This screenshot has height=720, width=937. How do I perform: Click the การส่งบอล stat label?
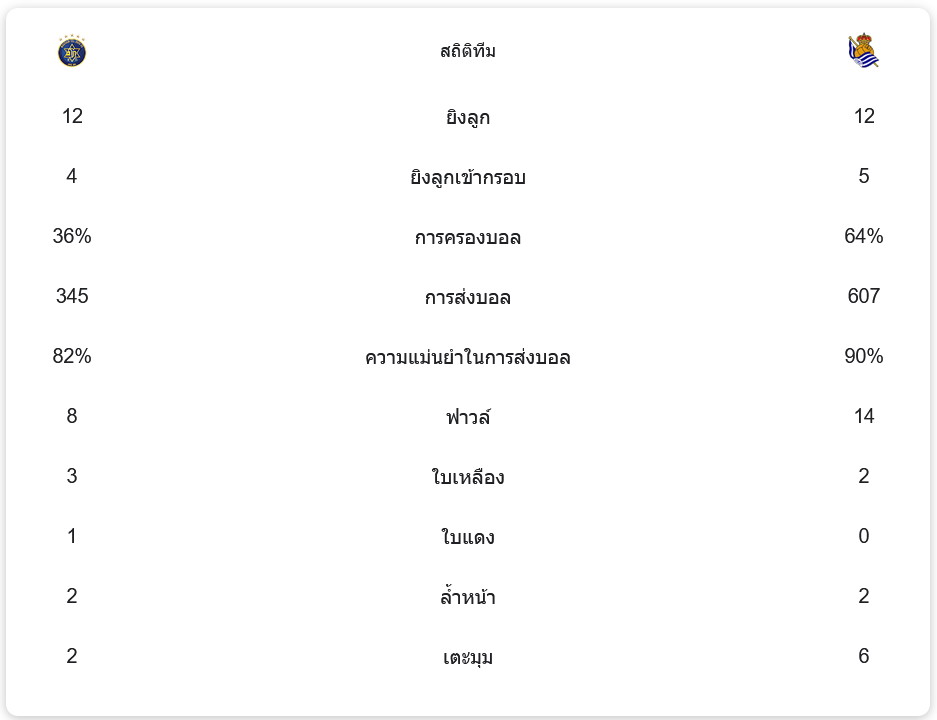tap(468, 298)
